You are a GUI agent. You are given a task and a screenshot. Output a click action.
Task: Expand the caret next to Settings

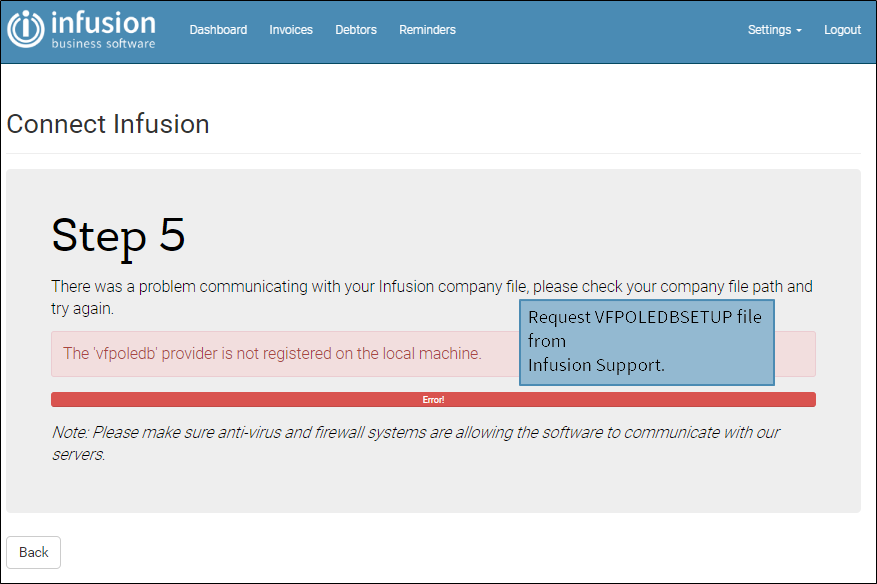[x=797, y=31]
